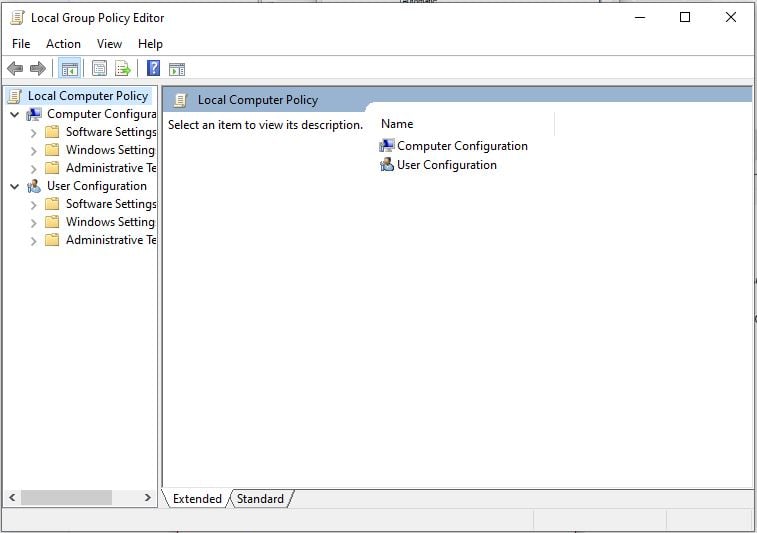Toggle Show/Hide Action Pane toolbar icon
Viewport: 757px width, 533px height.
pyautogui.click(x=177, y=69)
